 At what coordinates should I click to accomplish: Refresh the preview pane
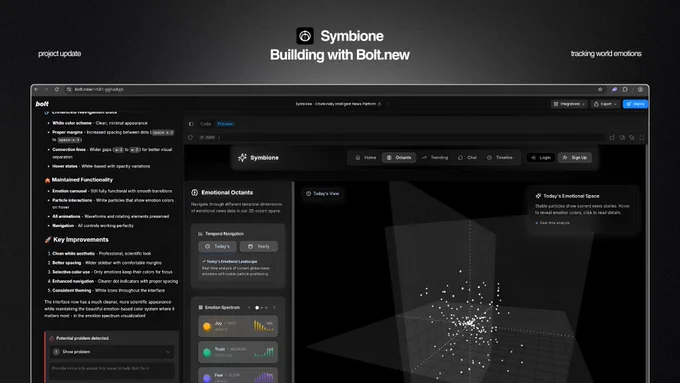[190, 137]
